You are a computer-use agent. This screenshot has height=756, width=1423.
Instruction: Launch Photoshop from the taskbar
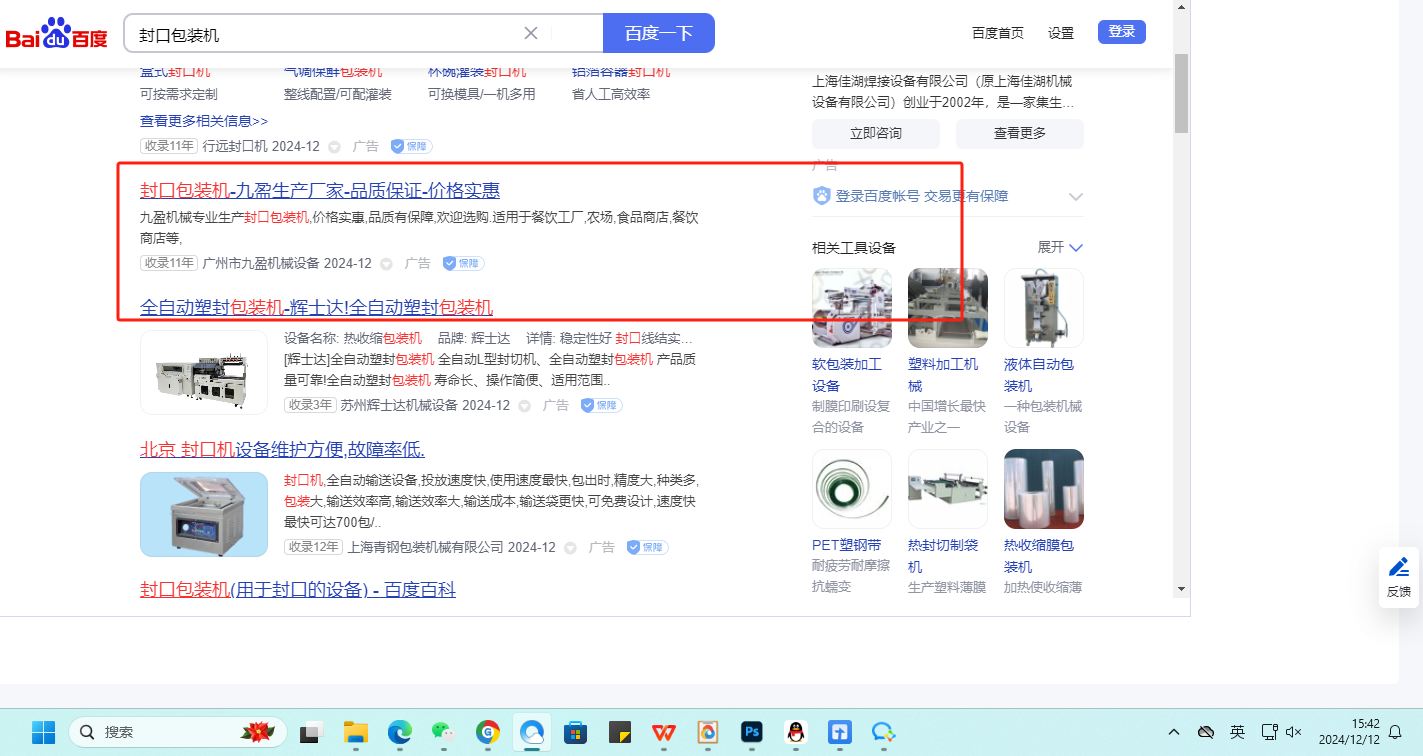[752, 732]
